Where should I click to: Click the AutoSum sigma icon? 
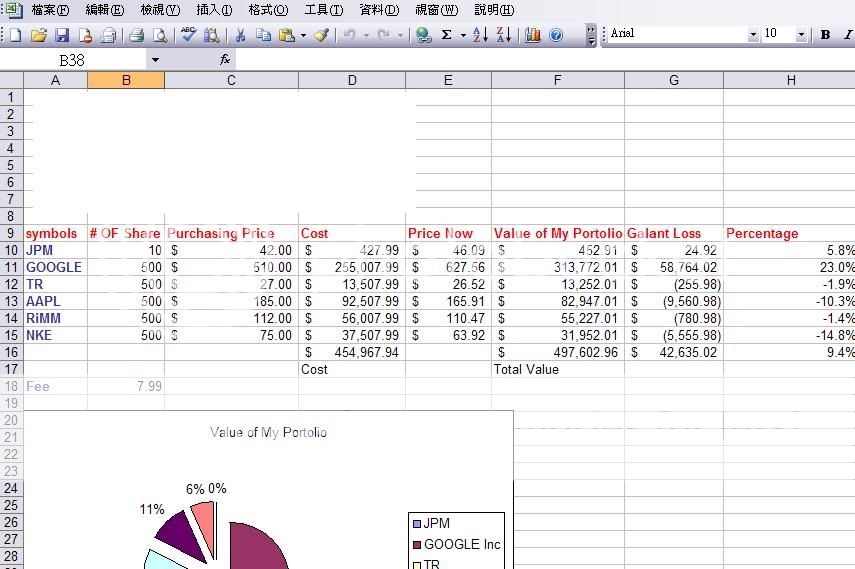447,35
